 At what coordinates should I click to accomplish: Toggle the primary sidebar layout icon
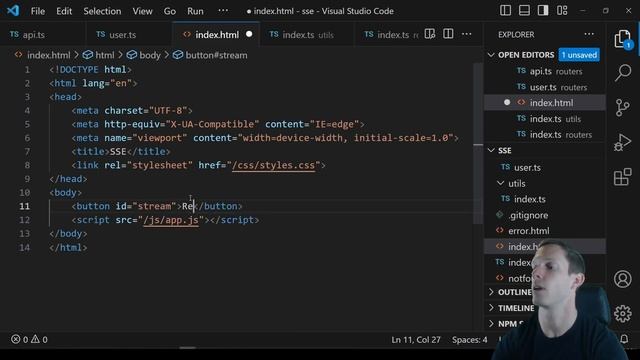click(505, 11)
